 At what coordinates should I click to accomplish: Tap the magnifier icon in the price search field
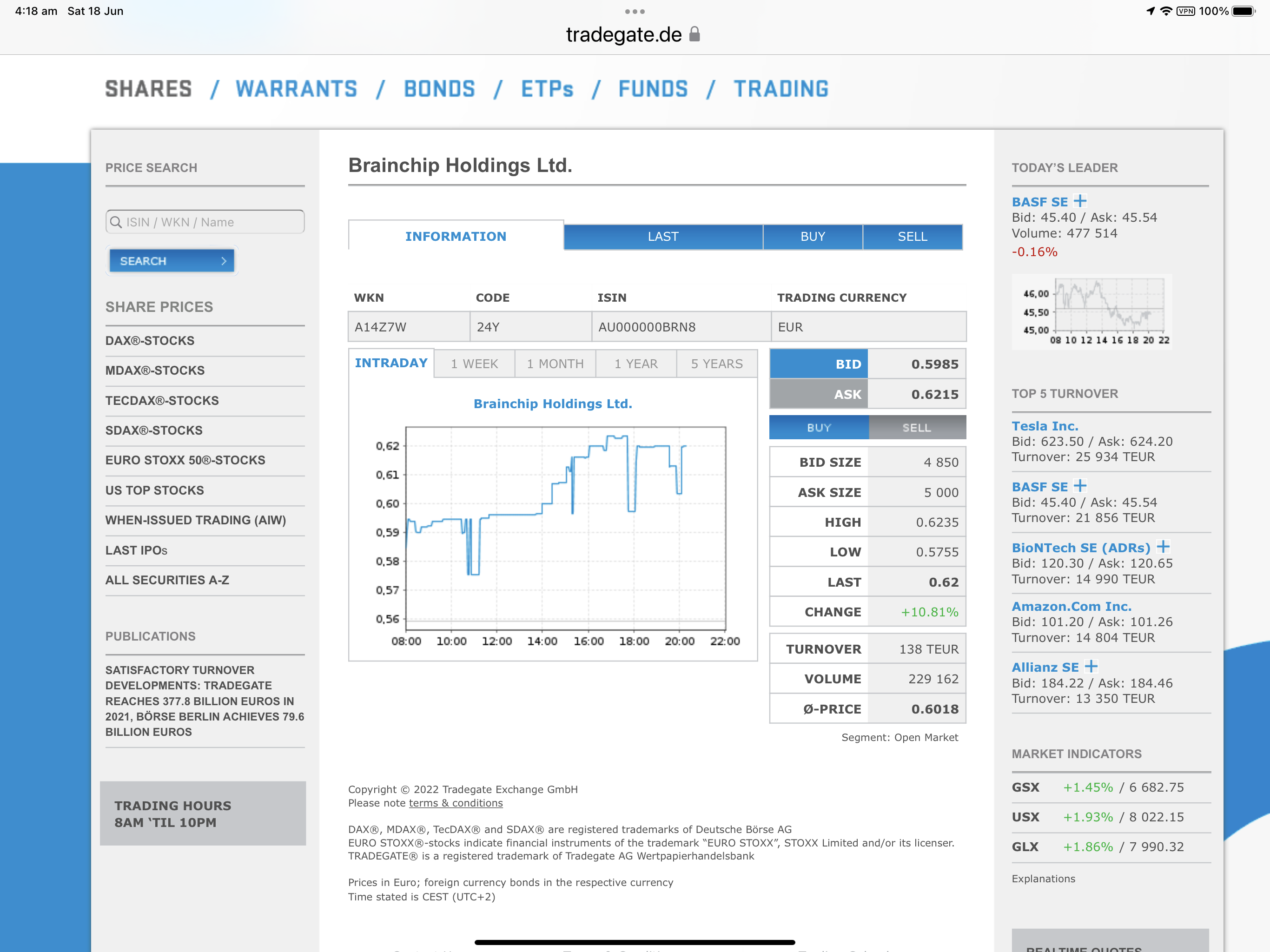point(116,222)
